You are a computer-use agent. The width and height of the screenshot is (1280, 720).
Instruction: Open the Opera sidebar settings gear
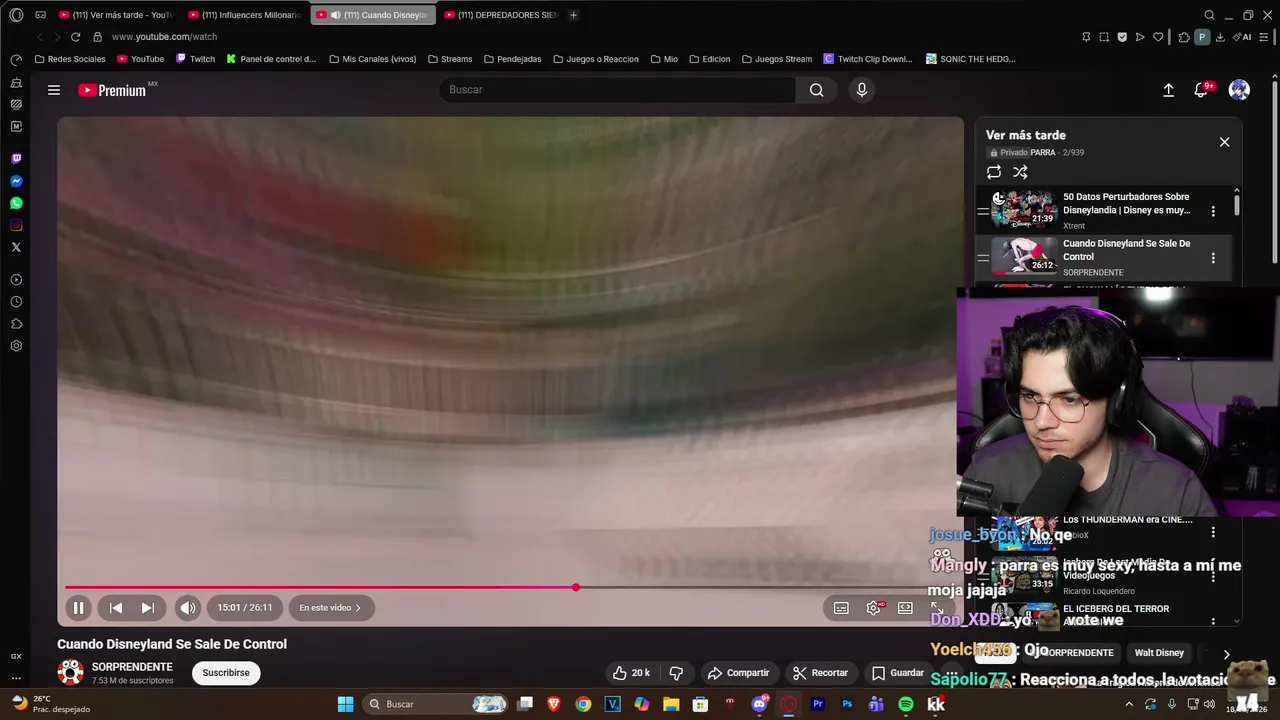pos(16,346)
